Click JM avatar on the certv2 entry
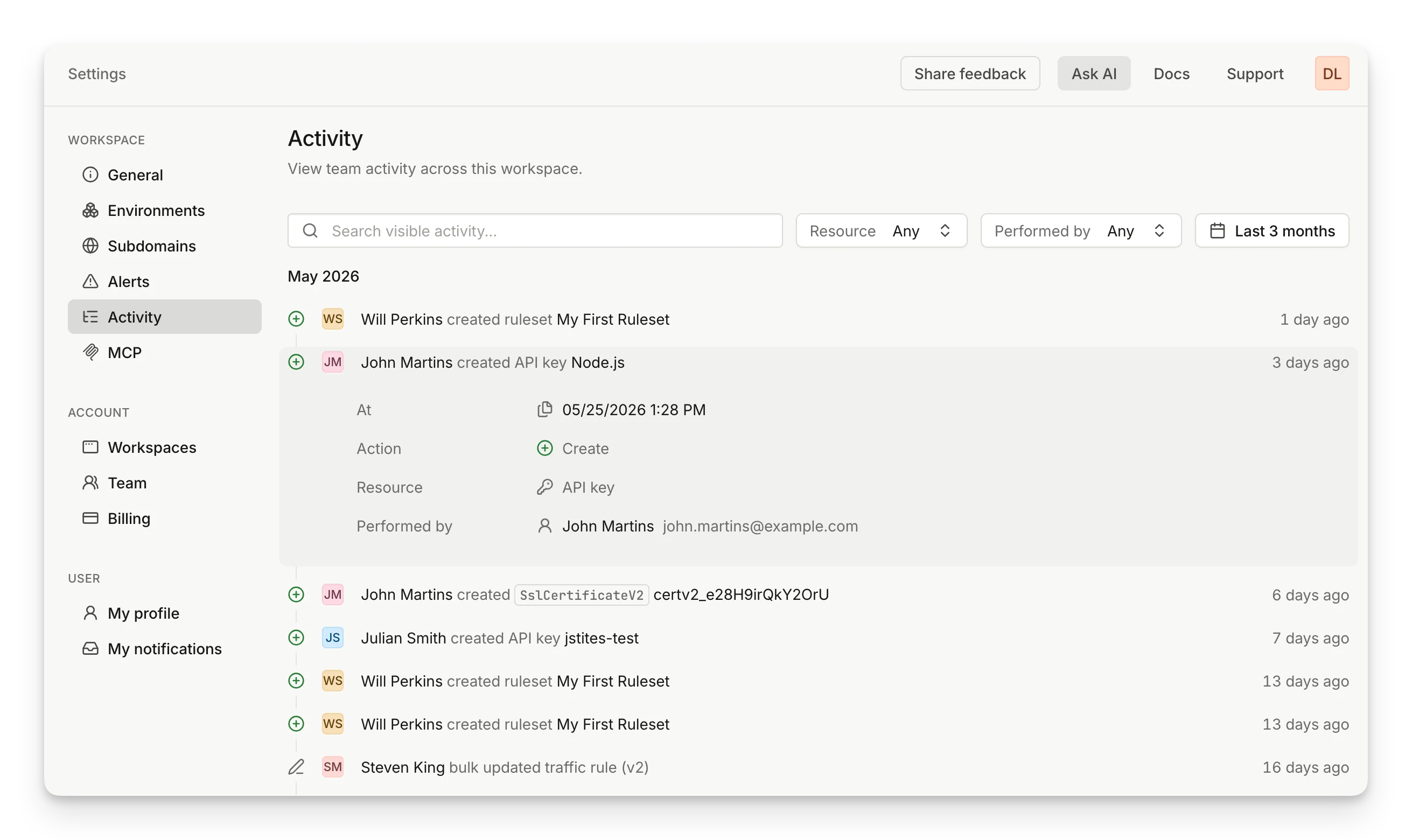The height and width of the screenshot is (840, 1412). pyautogui.click(x=333, y=595)
